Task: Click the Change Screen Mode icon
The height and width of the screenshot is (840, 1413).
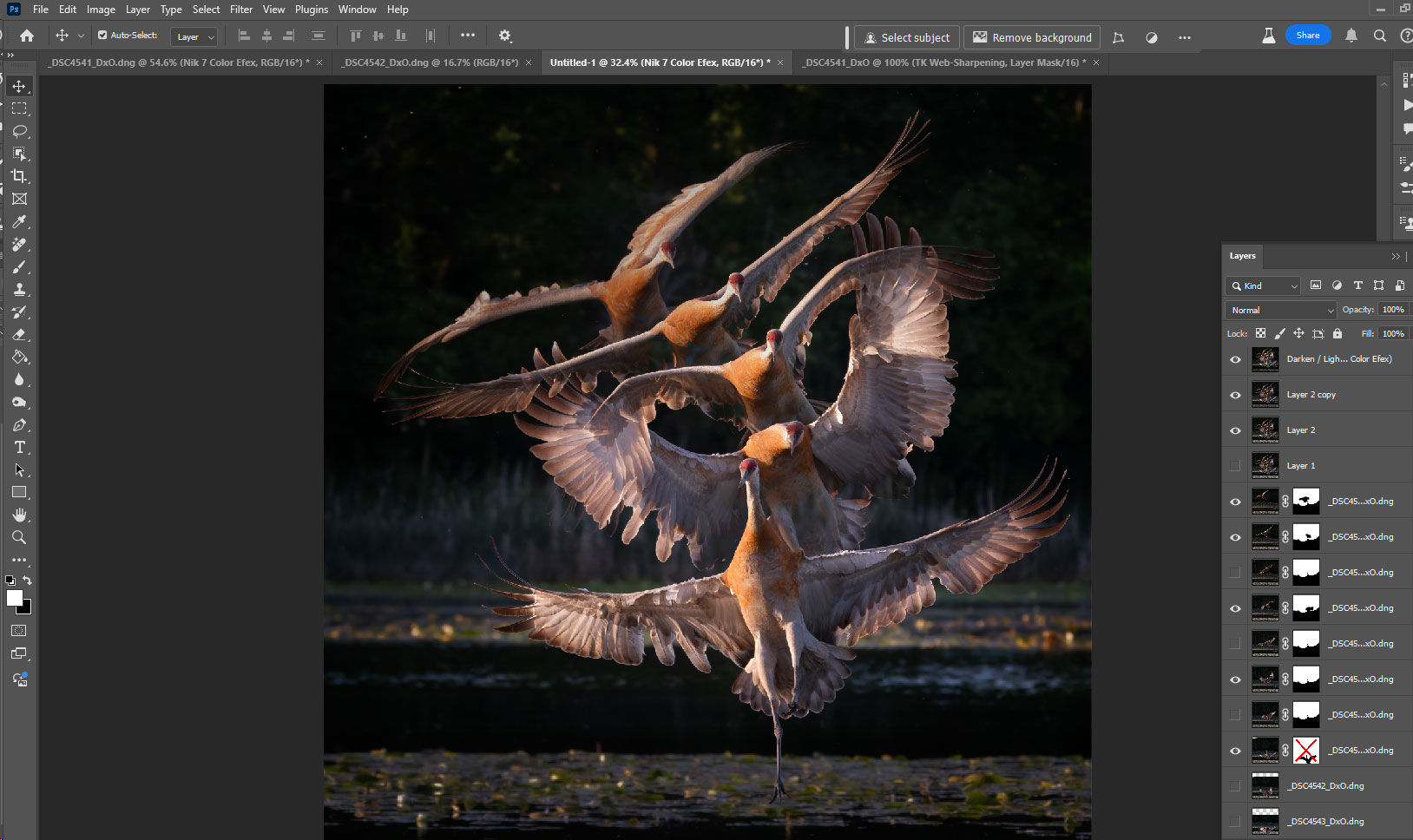Action: [19, 653]
